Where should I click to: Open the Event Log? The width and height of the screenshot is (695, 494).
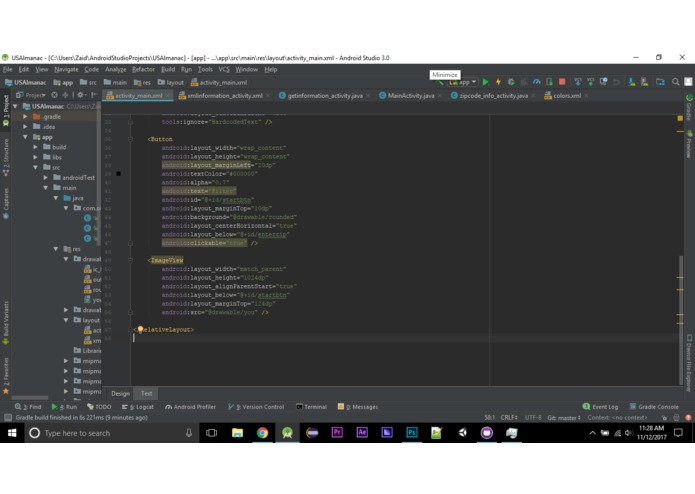tap(600, 407)
